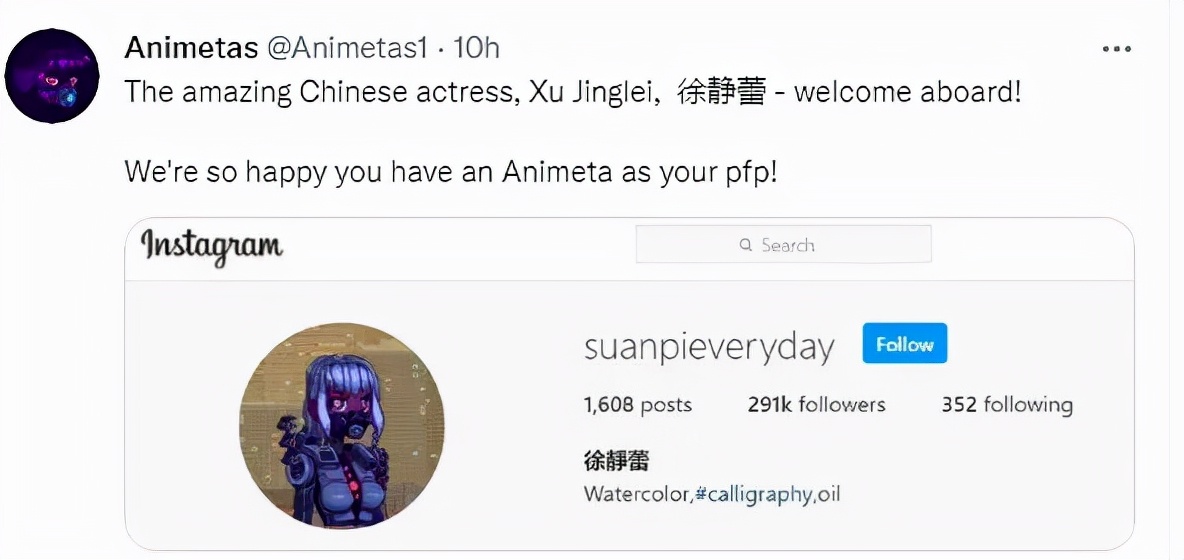This screenshot has width=1184, height=560.
Task: Click the tweet text mentioning Xu Jinglei
Action: click(x=572, y=93)
